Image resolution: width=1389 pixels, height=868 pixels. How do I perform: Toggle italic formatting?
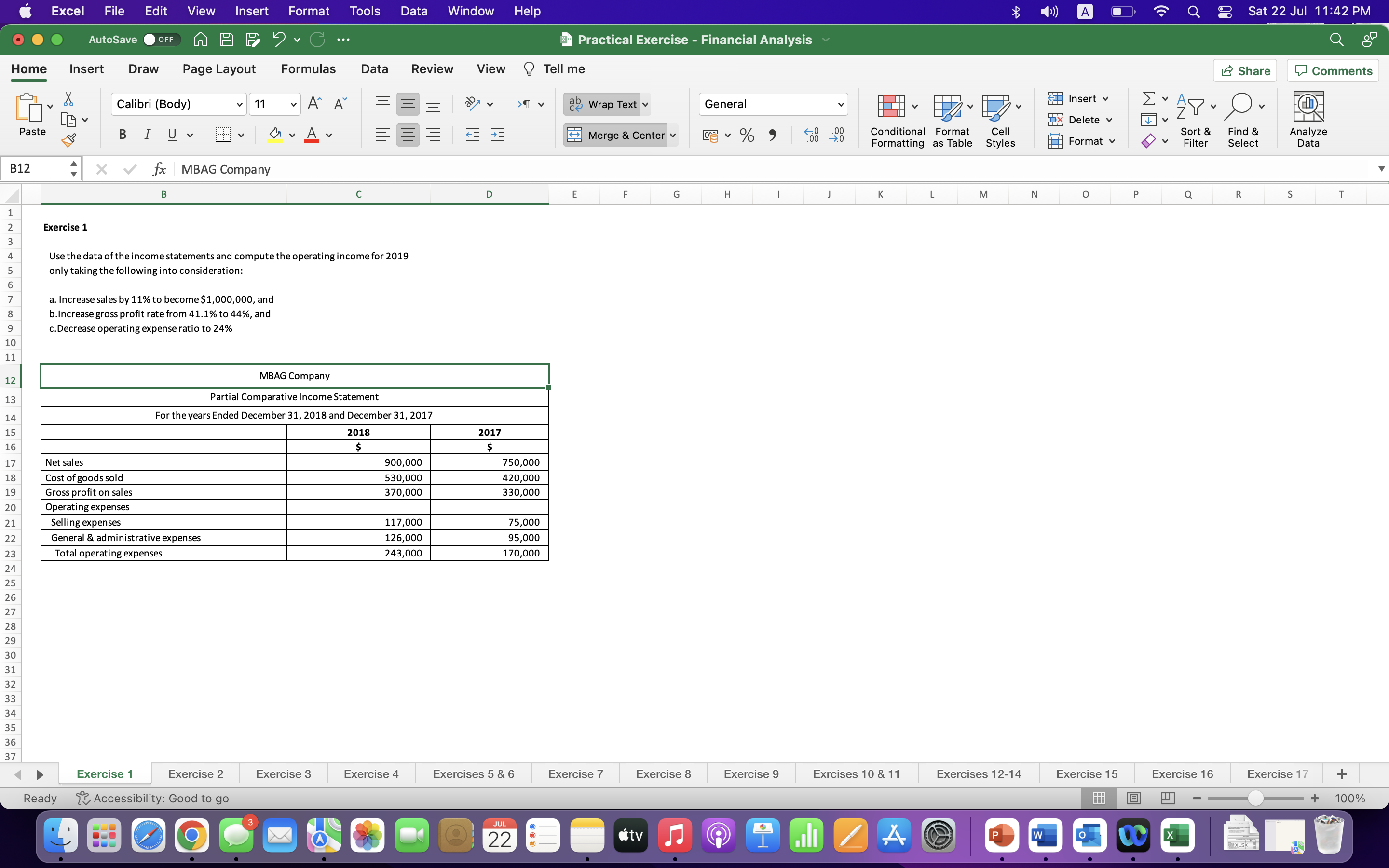coord(147,135)
